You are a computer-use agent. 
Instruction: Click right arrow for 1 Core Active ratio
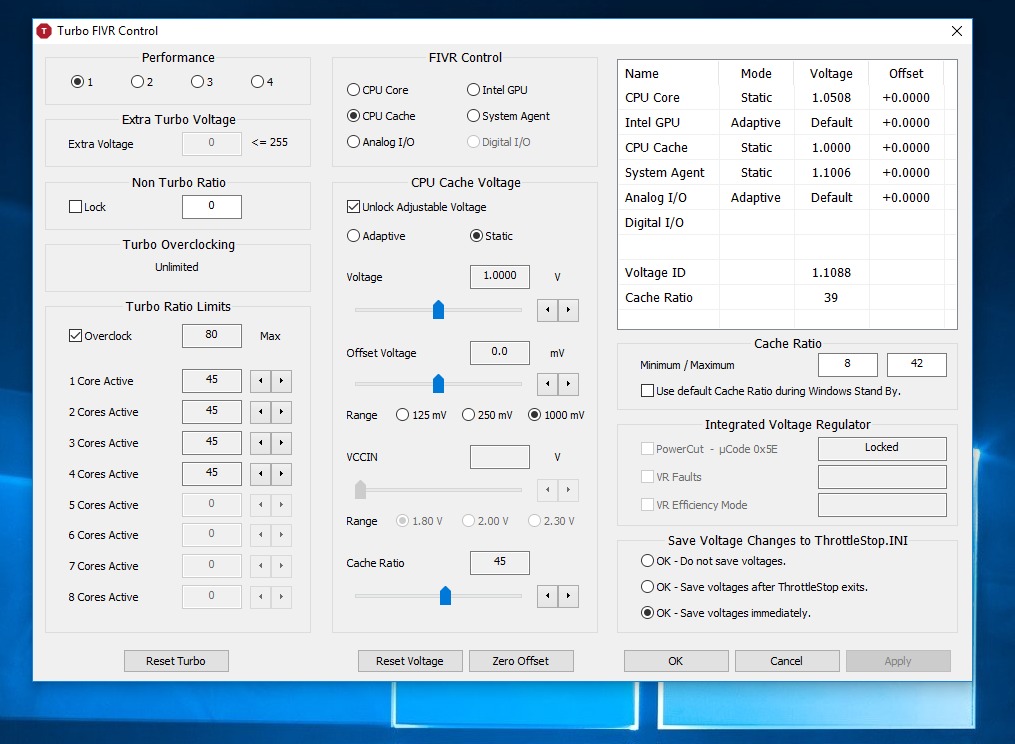tap(282, 381)
